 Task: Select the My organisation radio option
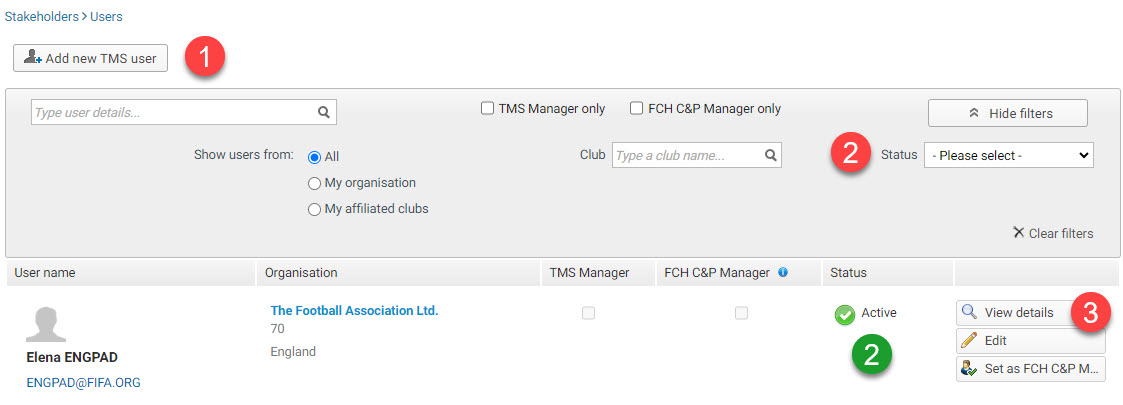[x=314, y=184]
